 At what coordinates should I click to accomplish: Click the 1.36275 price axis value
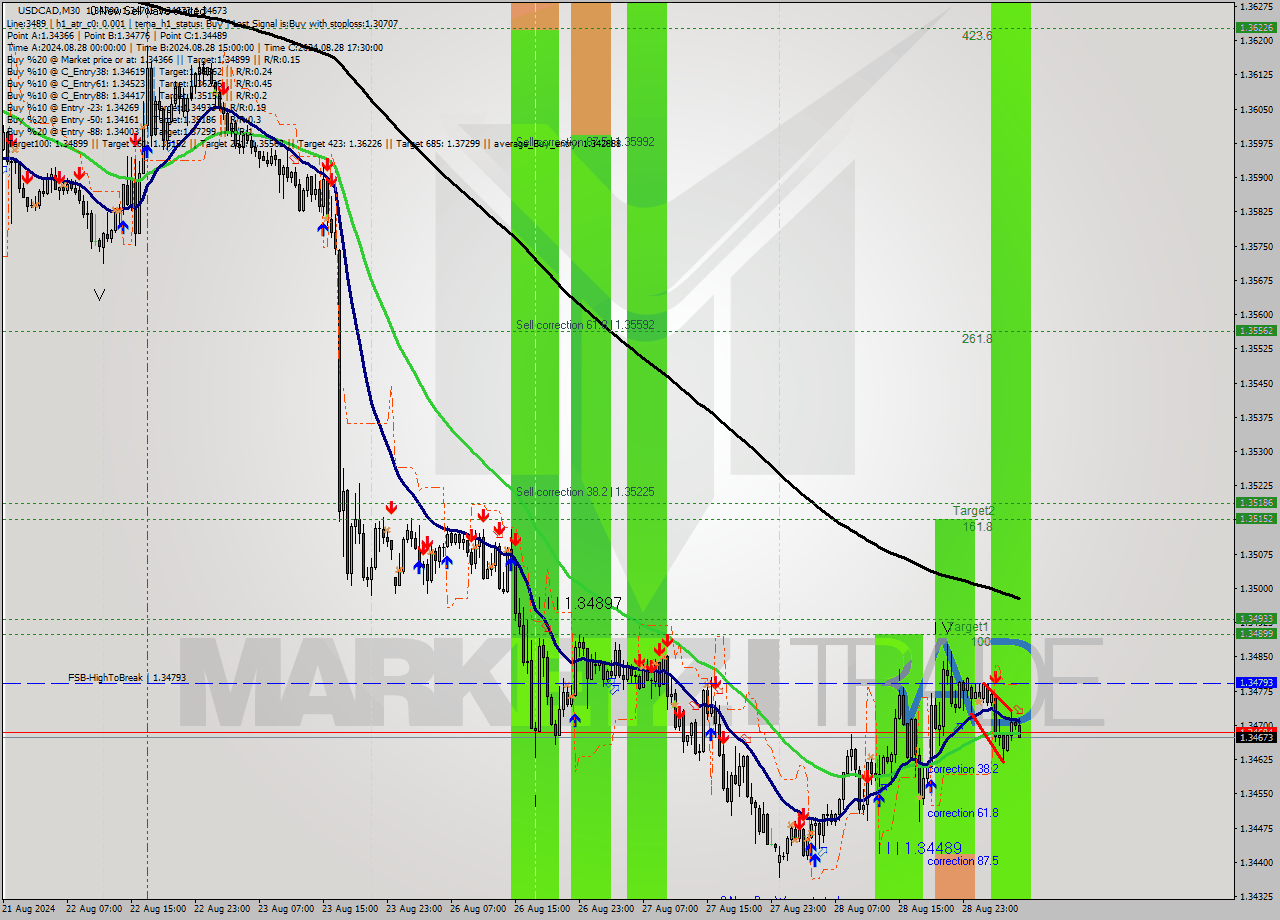point(1256,6)
